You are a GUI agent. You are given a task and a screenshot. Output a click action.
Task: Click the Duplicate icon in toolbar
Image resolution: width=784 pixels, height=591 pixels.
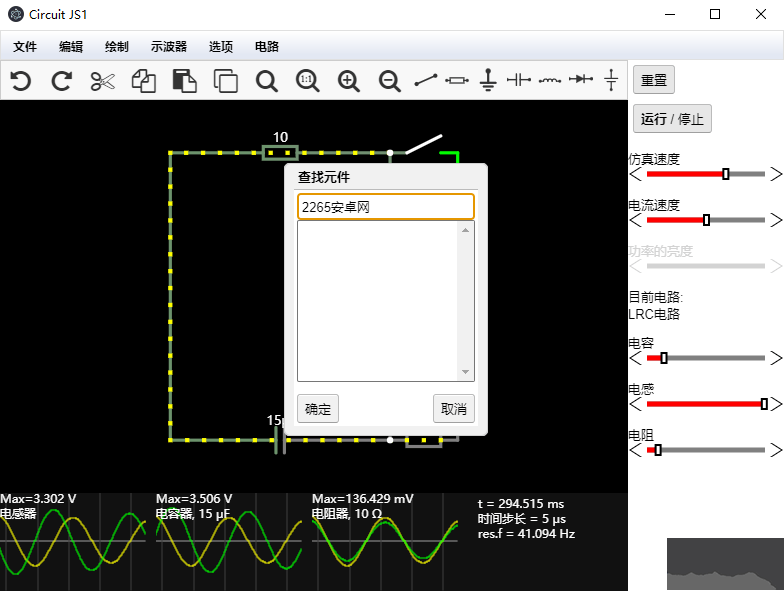[x=226, y=81]
